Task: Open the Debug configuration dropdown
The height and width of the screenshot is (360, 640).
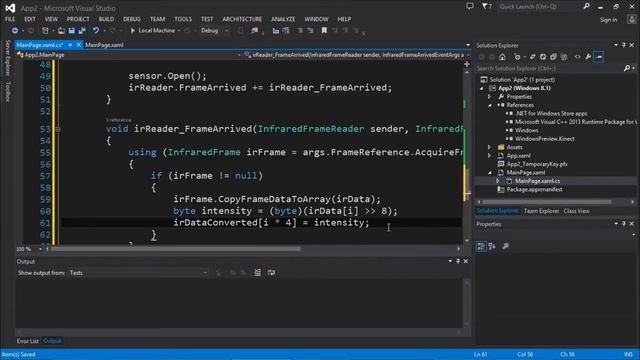Action: [227, 31]
